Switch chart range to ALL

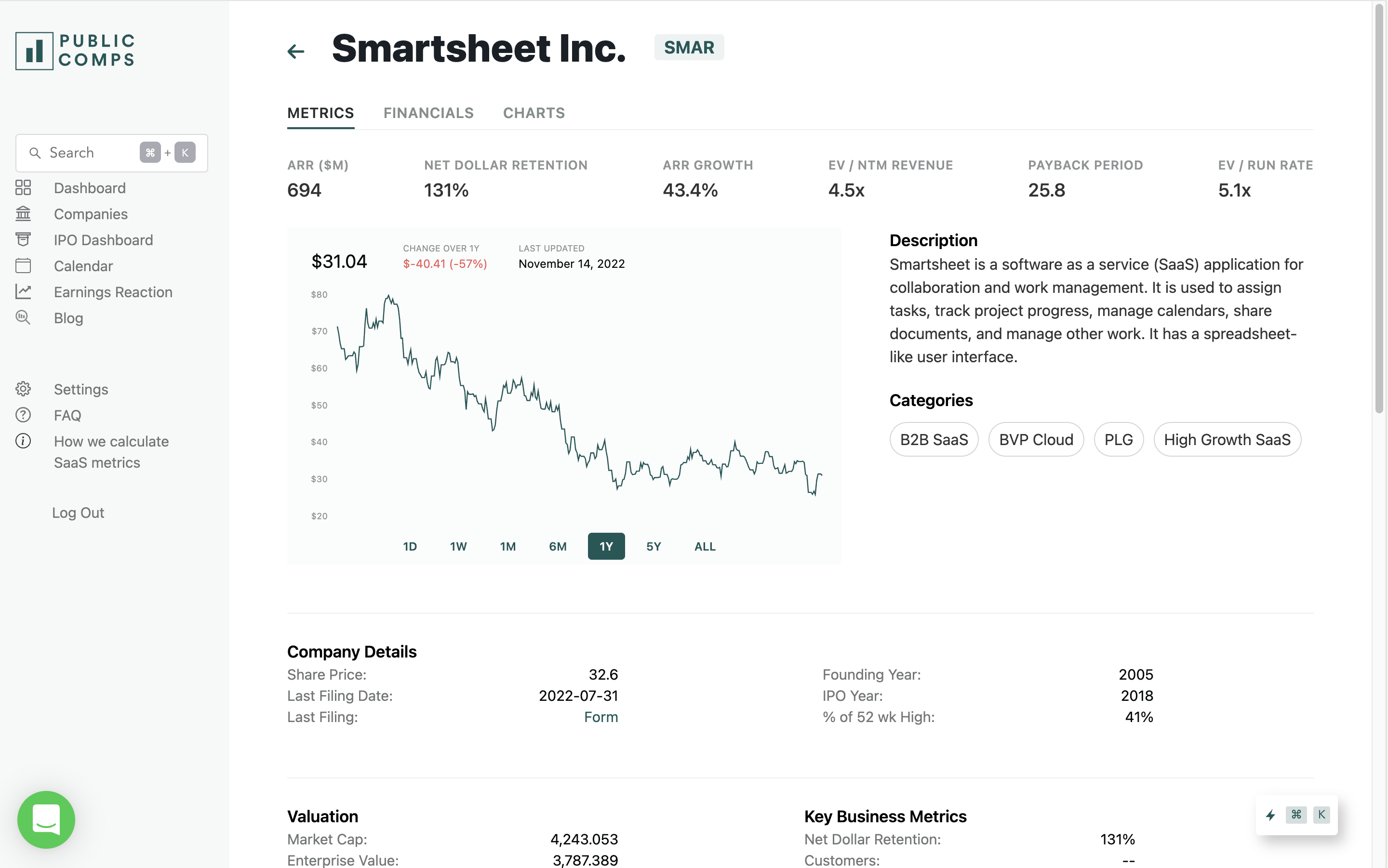(705, 547)
